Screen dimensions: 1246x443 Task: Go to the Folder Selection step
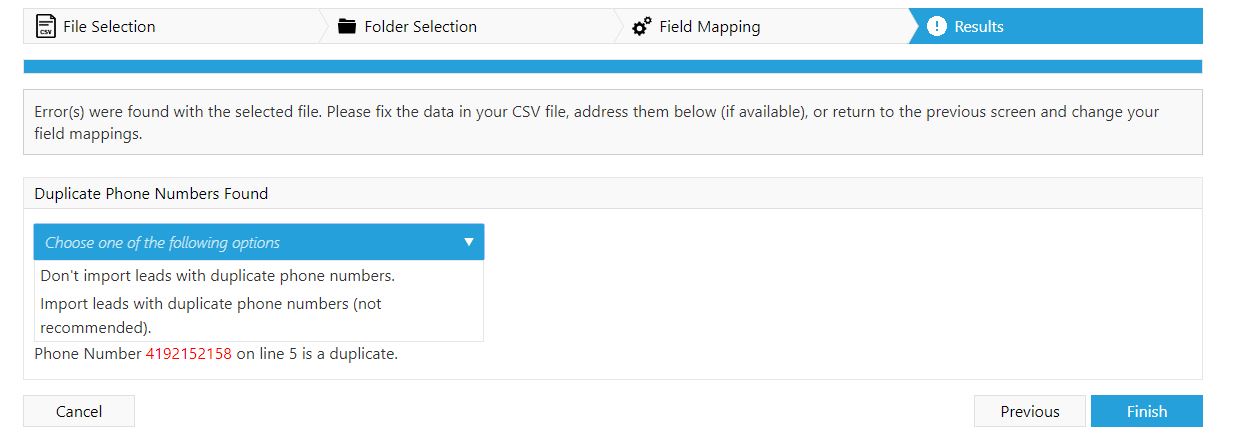420,27
